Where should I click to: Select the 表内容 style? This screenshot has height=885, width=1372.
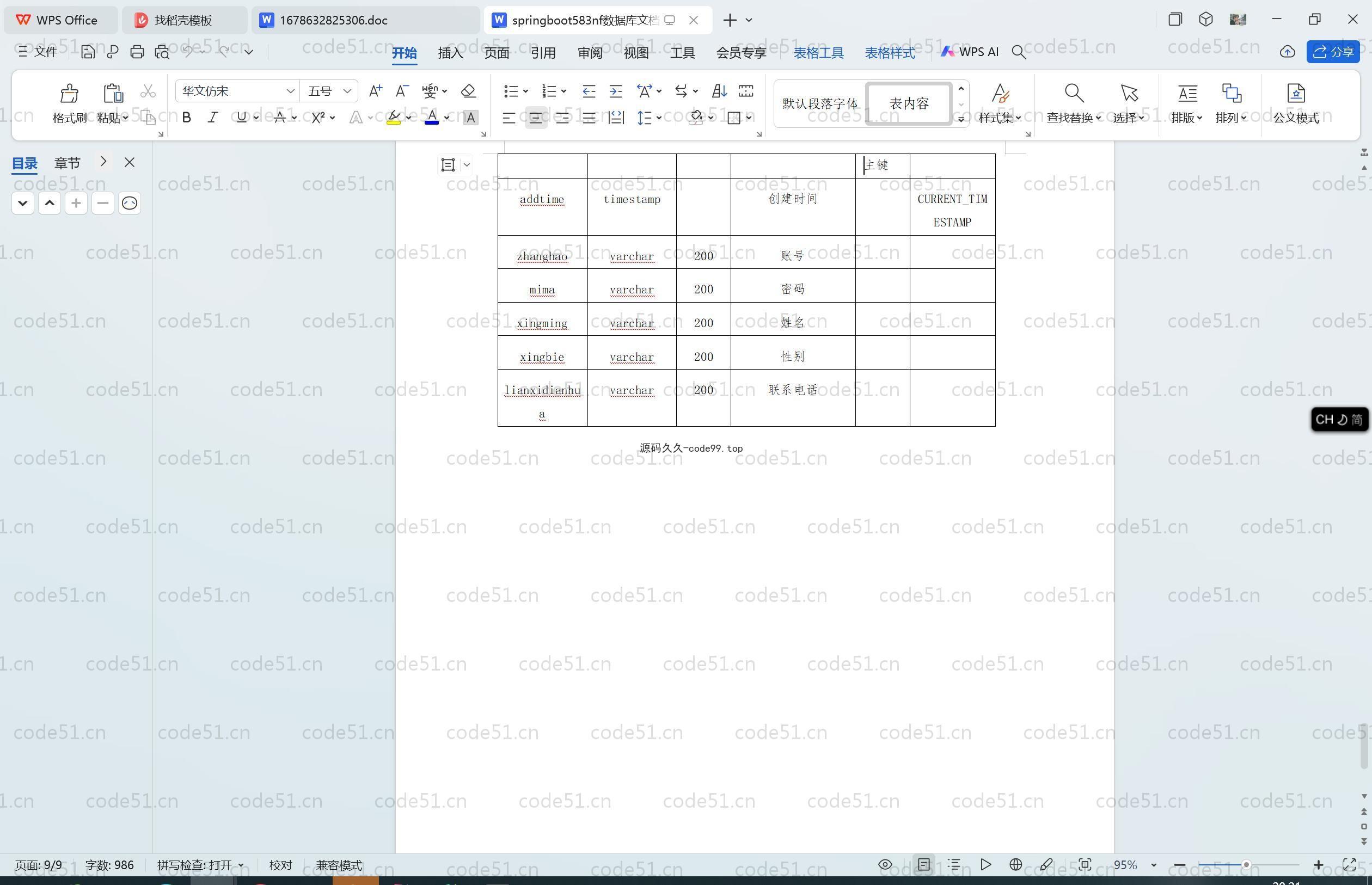(x=909, y=103)
